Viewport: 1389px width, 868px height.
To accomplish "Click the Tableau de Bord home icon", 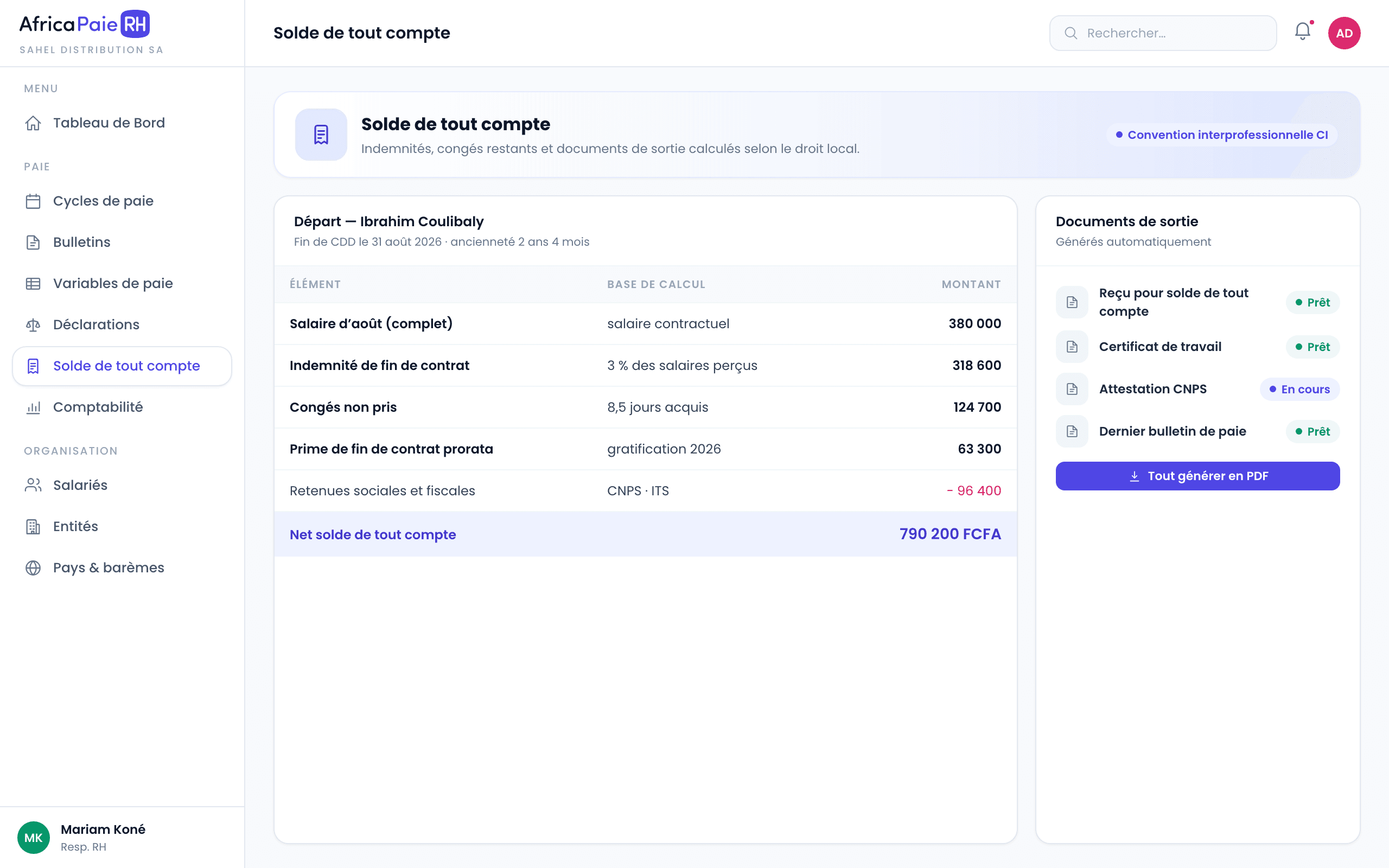I will point(33,123).
